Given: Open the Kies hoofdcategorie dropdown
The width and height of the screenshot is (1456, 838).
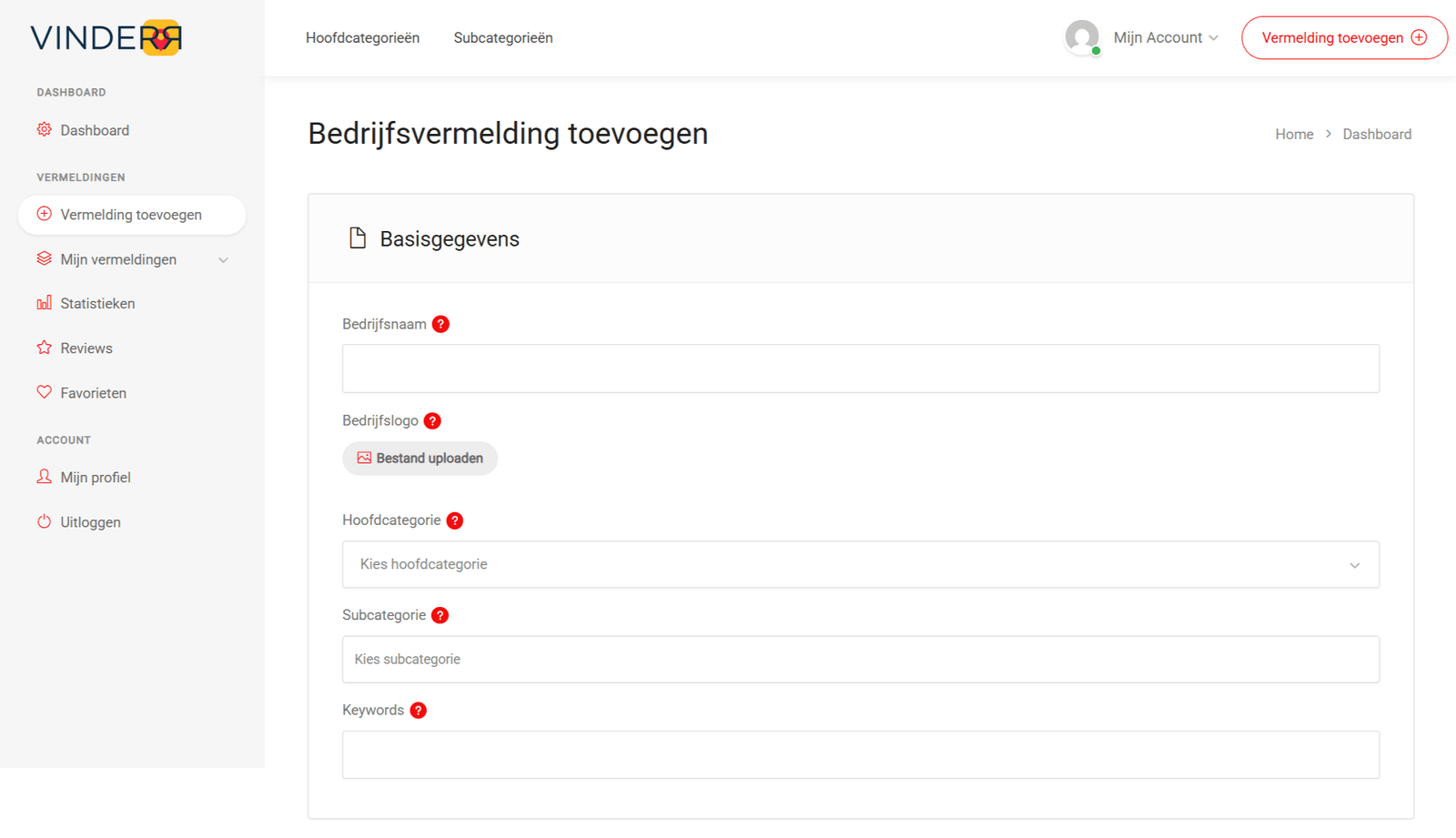Looking at the screenshot, I should point(861,564).
